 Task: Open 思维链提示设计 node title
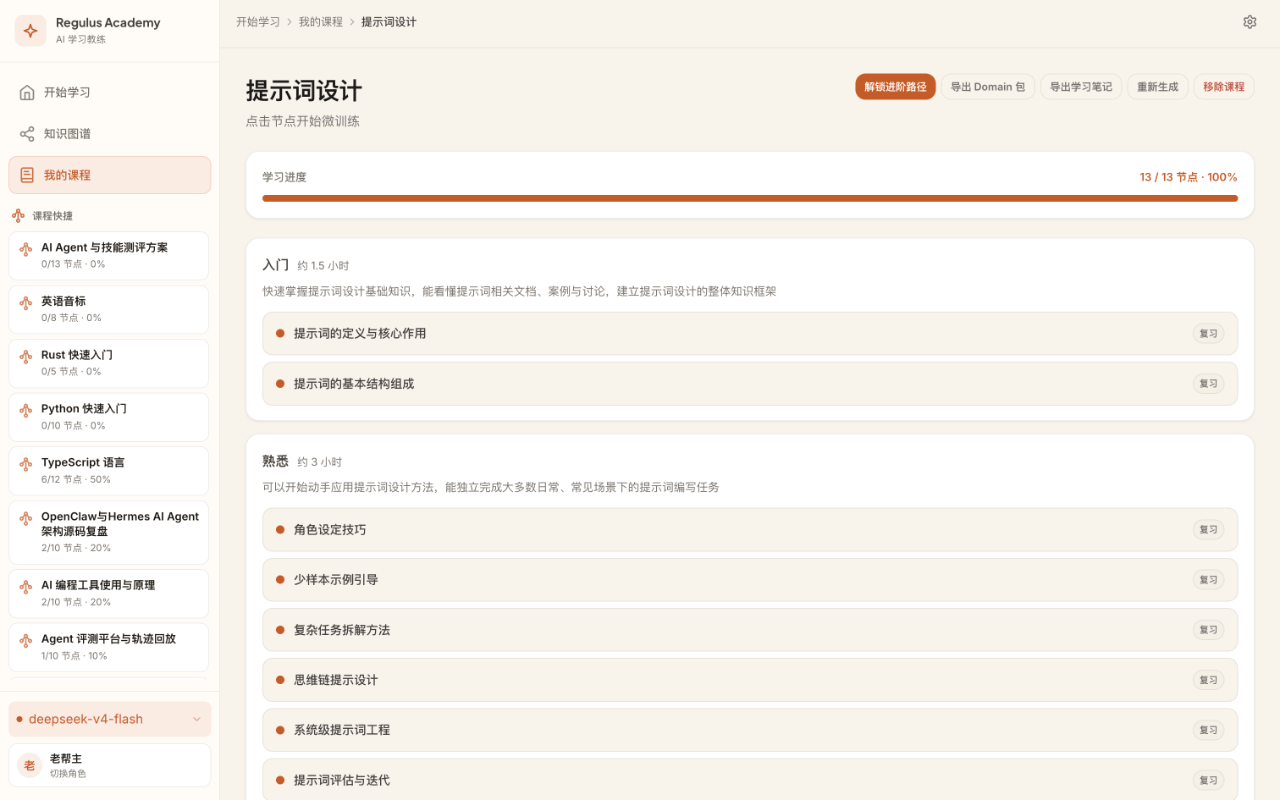pos(336,680)
